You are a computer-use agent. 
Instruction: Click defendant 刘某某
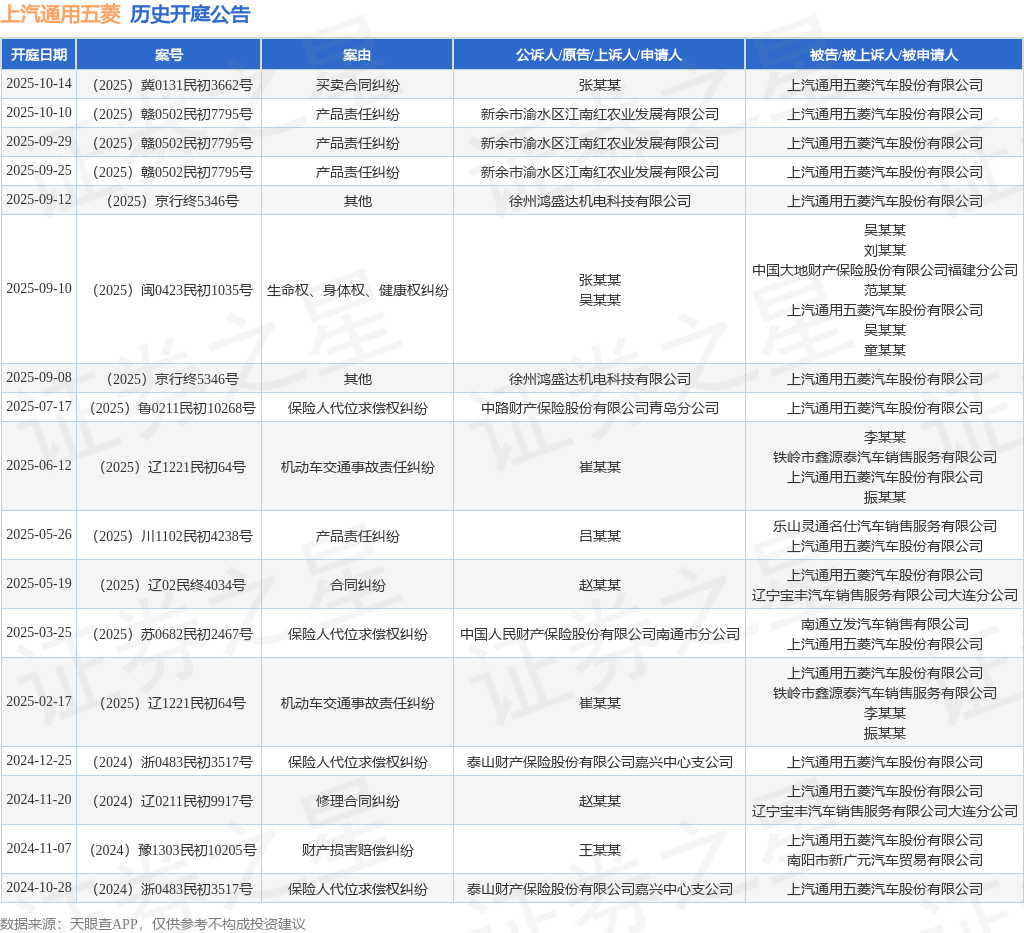[884, 250]
